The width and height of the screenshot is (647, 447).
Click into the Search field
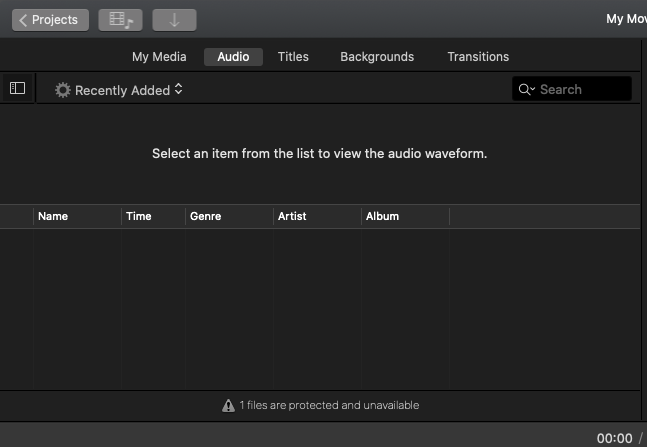point(582,89)
